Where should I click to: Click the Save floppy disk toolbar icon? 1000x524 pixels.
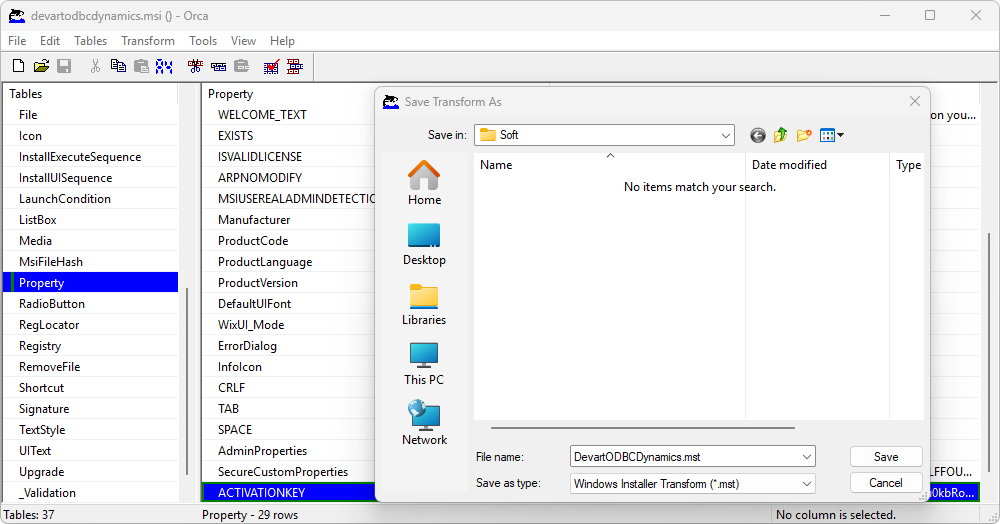coord(64,66)
